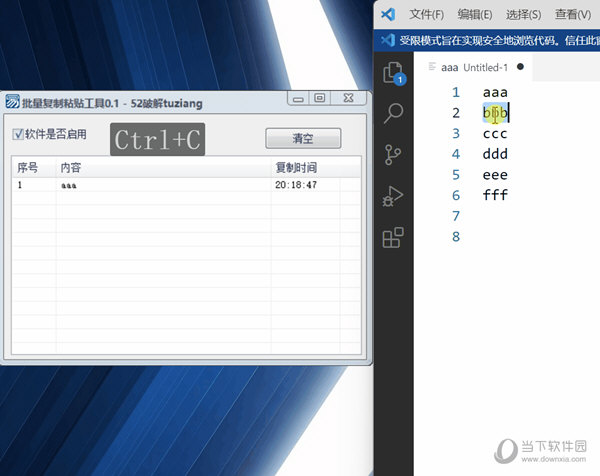600x476 pixels.
Task: Open the Source Control view
Action: [x=393, y=154]
